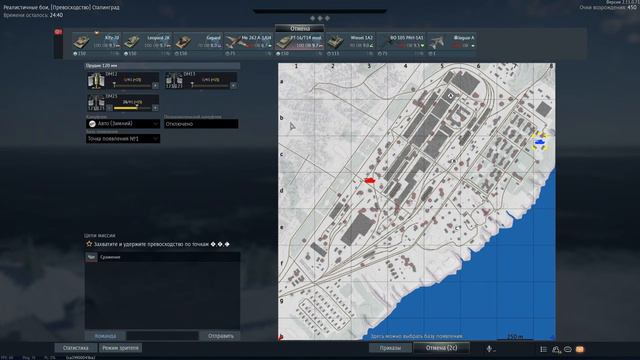The height and width of the screenshot is (360, 640).
Task: Decrease DM23 shell count with minus button
Action: pyautogui.click(x=109, y=108)
